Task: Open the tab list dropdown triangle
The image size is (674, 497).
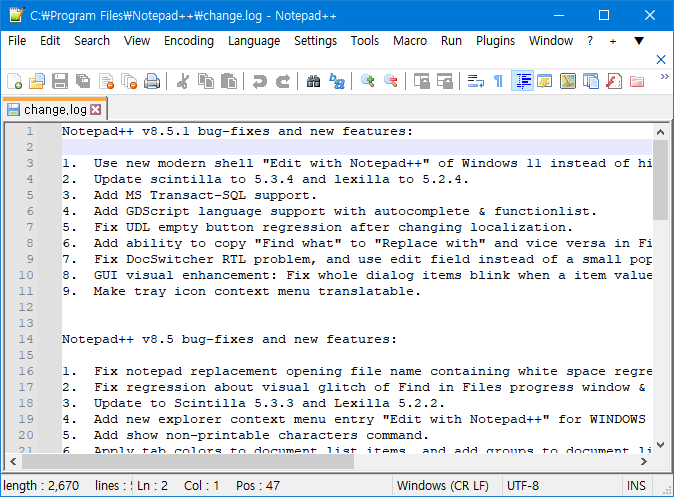Action: click(639, 41)
